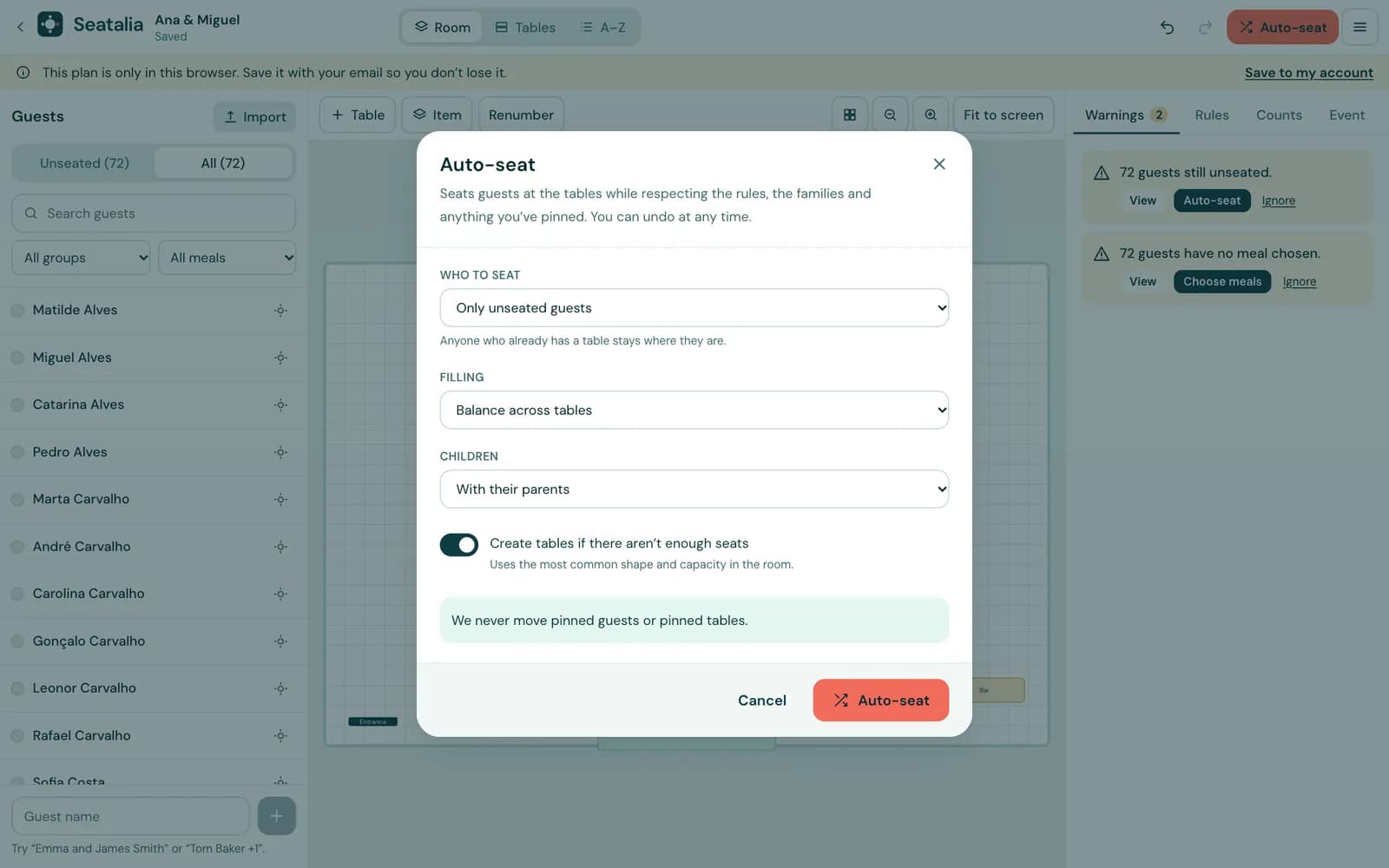Focus the Guest name input field

(x=130, y=816)
